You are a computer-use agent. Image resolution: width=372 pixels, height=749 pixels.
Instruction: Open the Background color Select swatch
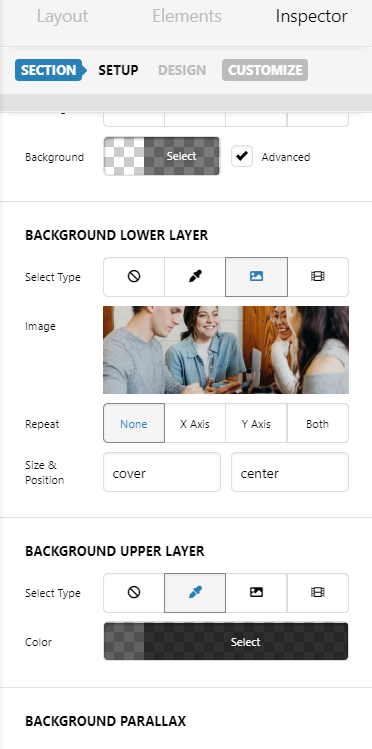coord(162,156)
